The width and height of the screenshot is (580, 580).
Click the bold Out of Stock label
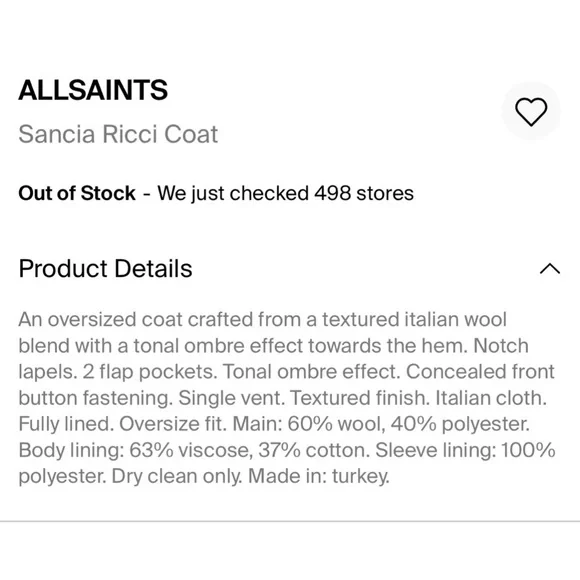[77, 193]
